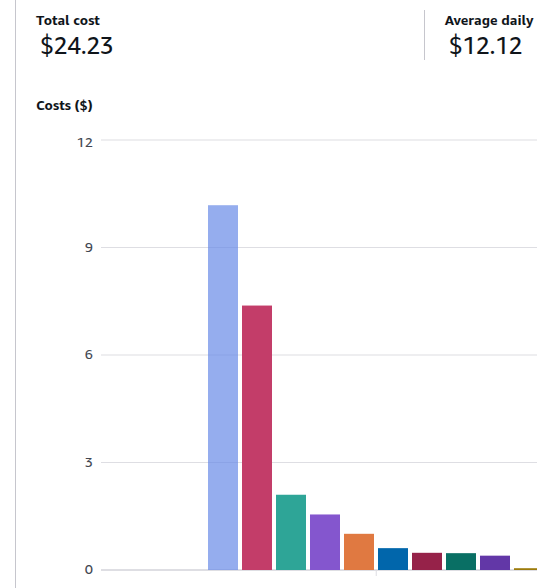This screenshot has height=588, width=537.
Task: Click the 3 y-axis label
Action: click(88, 462)
